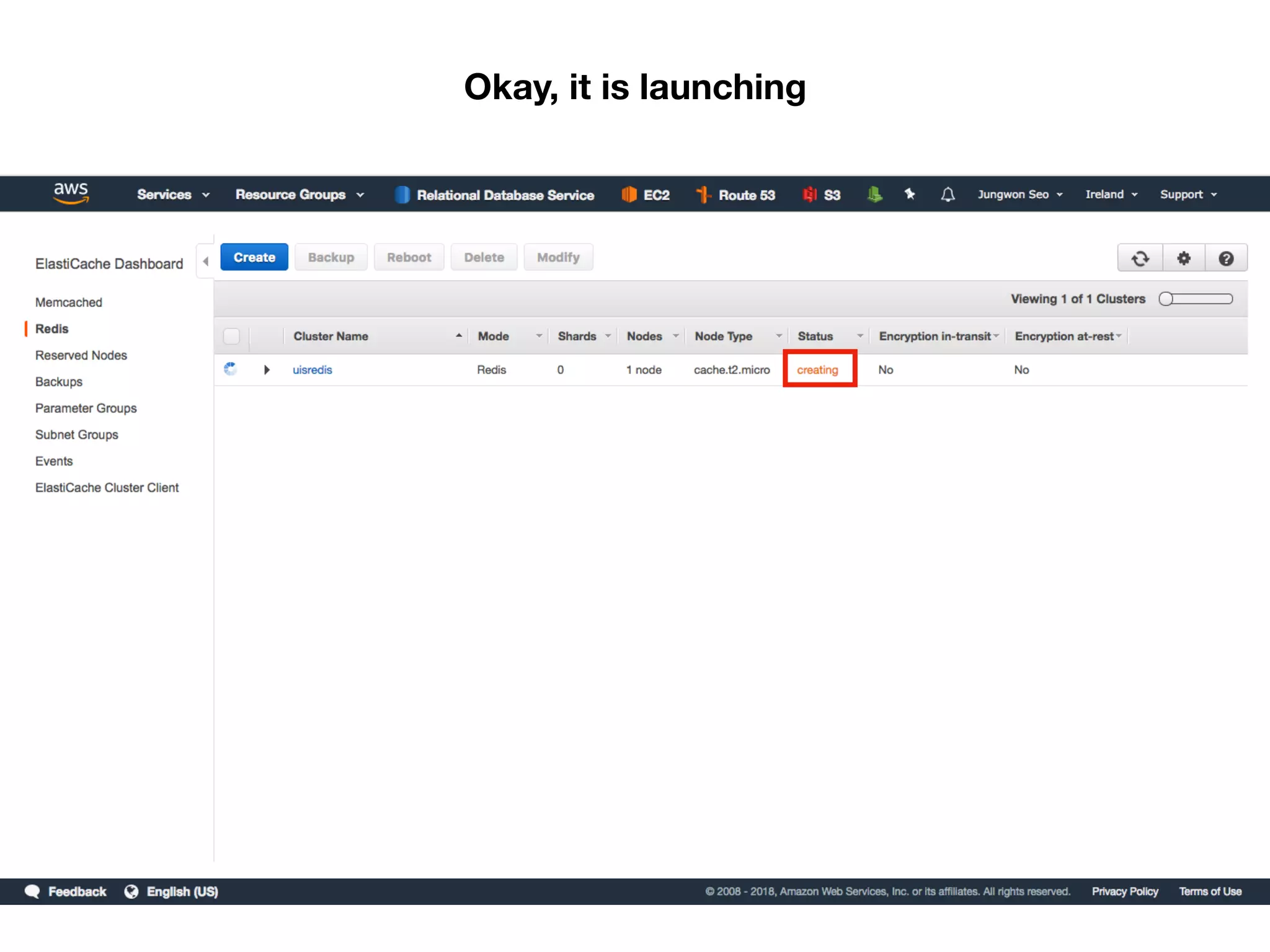The height and width of the screenshot is (952, 1270).
Task: Open the Mode column filter arrow
Action: (x=539, y=335)
